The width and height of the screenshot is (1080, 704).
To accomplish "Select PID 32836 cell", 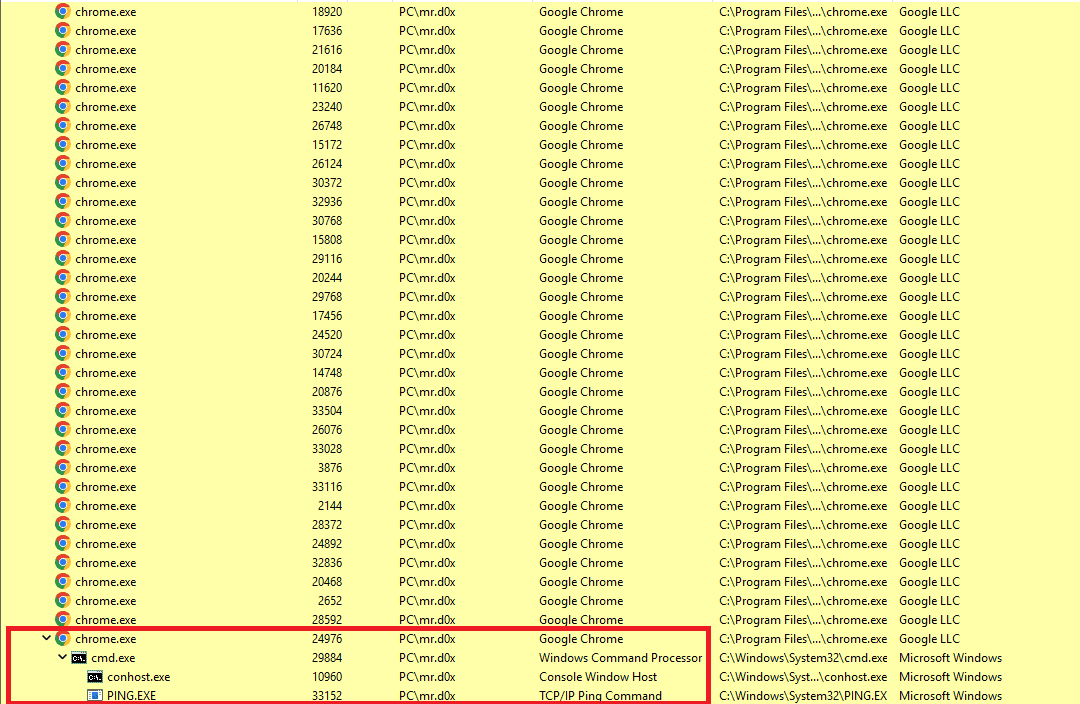I will coord(326,563).
